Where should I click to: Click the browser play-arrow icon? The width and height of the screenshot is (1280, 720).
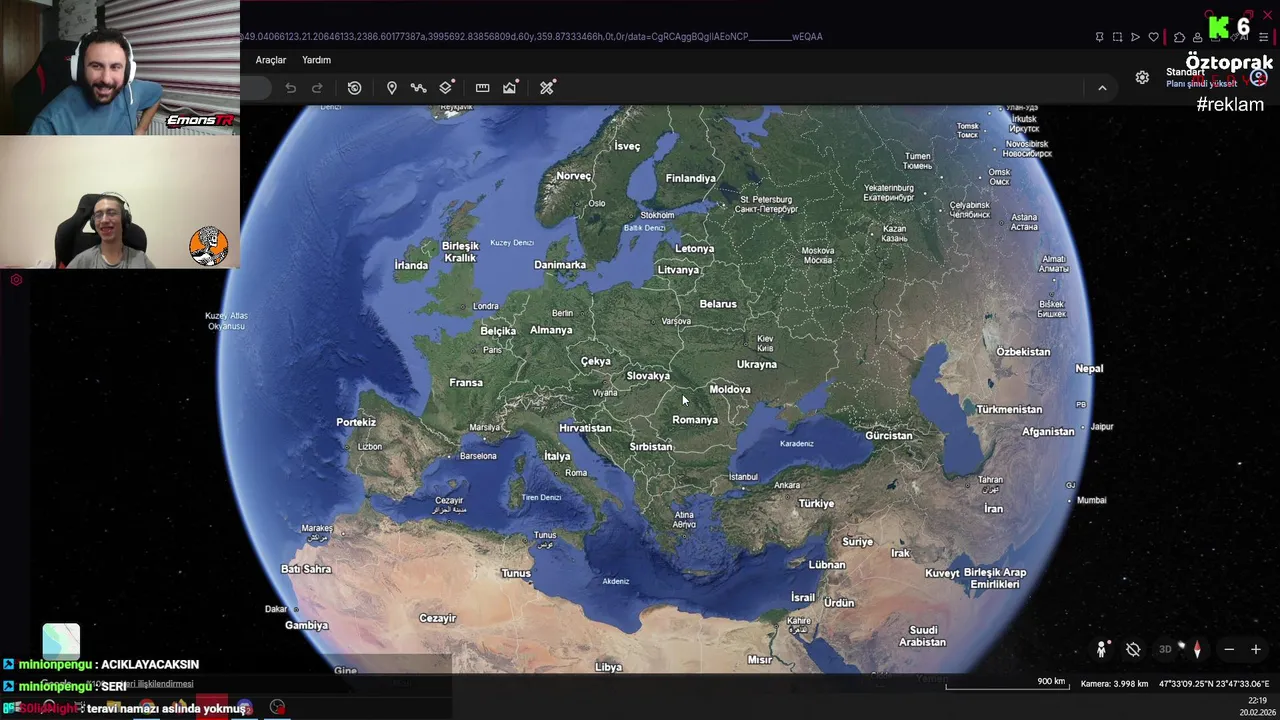[x=1135, y=37]
